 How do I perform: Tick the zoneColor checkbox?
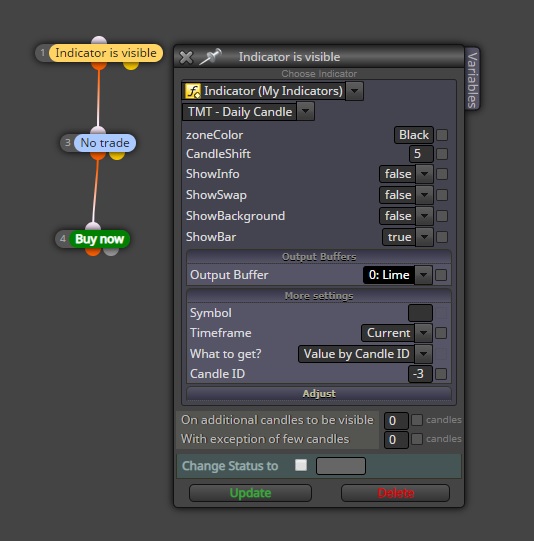(x=442, y=135)
